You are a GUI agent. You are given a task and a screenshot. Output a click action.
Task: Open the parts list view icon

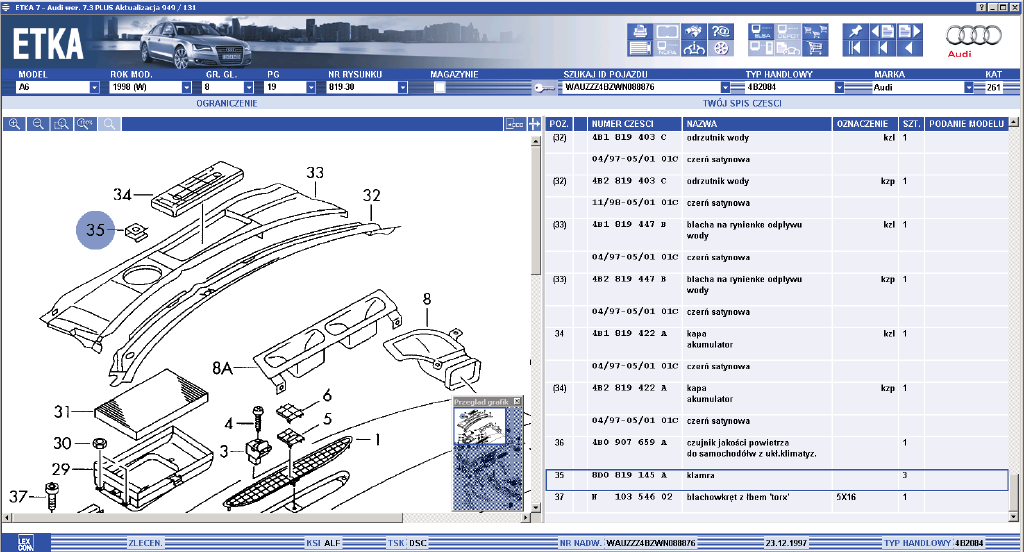(x=640, y=48)
